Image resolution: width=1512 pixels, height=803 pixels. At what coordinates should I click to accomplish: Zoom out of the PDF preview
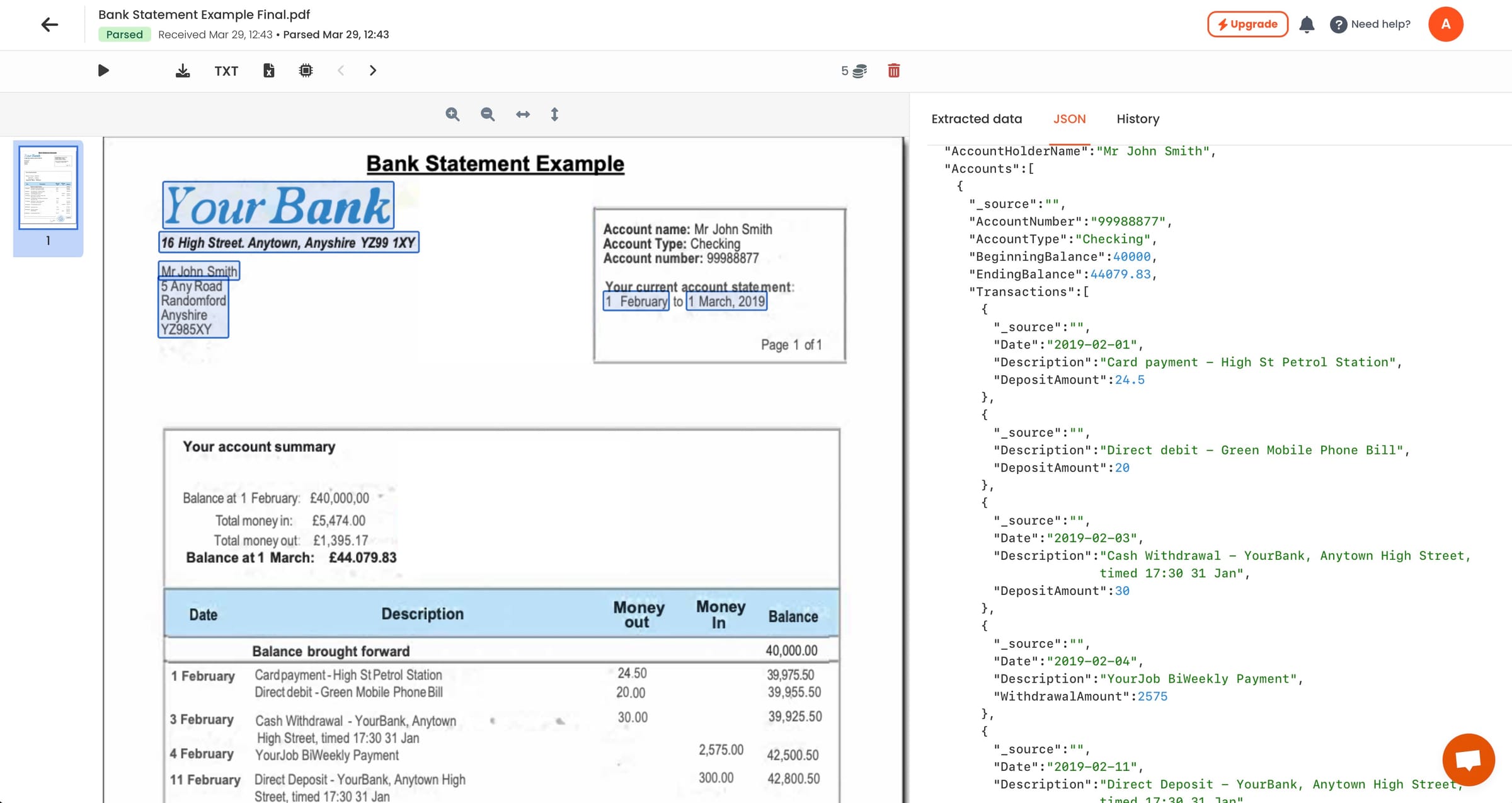point(488,114)
